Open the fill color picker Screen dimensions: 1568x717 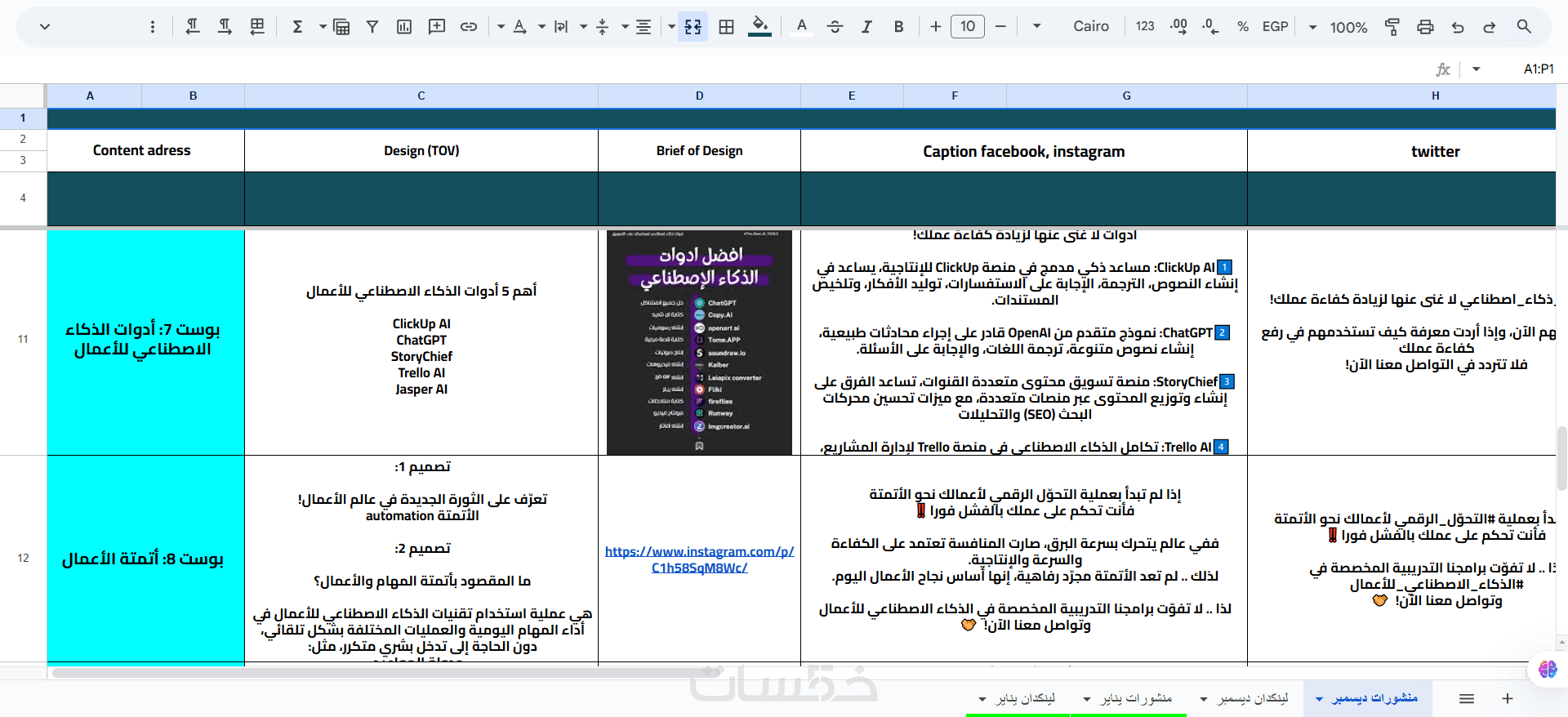coord(760,27)
